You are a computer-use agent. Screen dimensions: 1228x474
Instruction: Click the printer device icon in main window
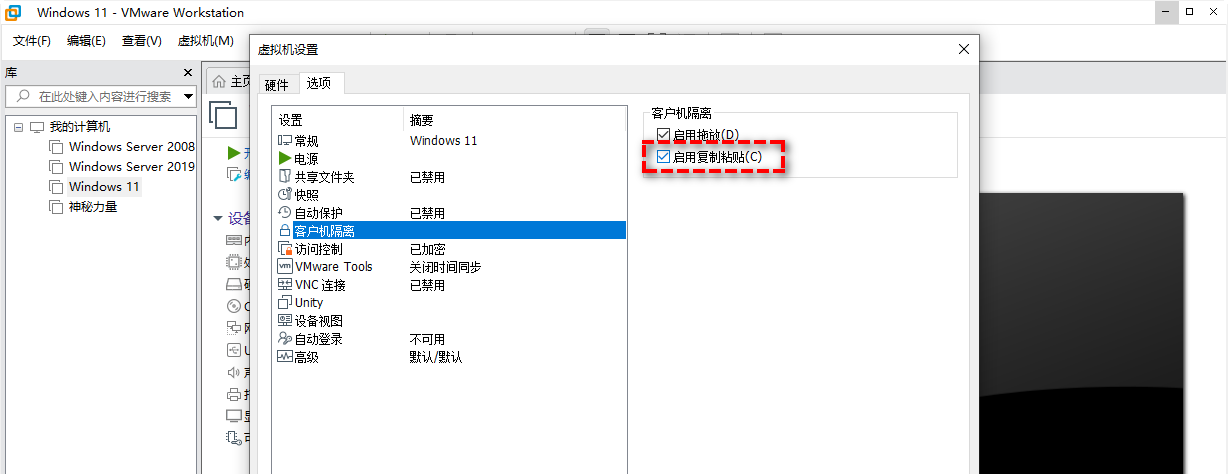[x=235, y=394]
